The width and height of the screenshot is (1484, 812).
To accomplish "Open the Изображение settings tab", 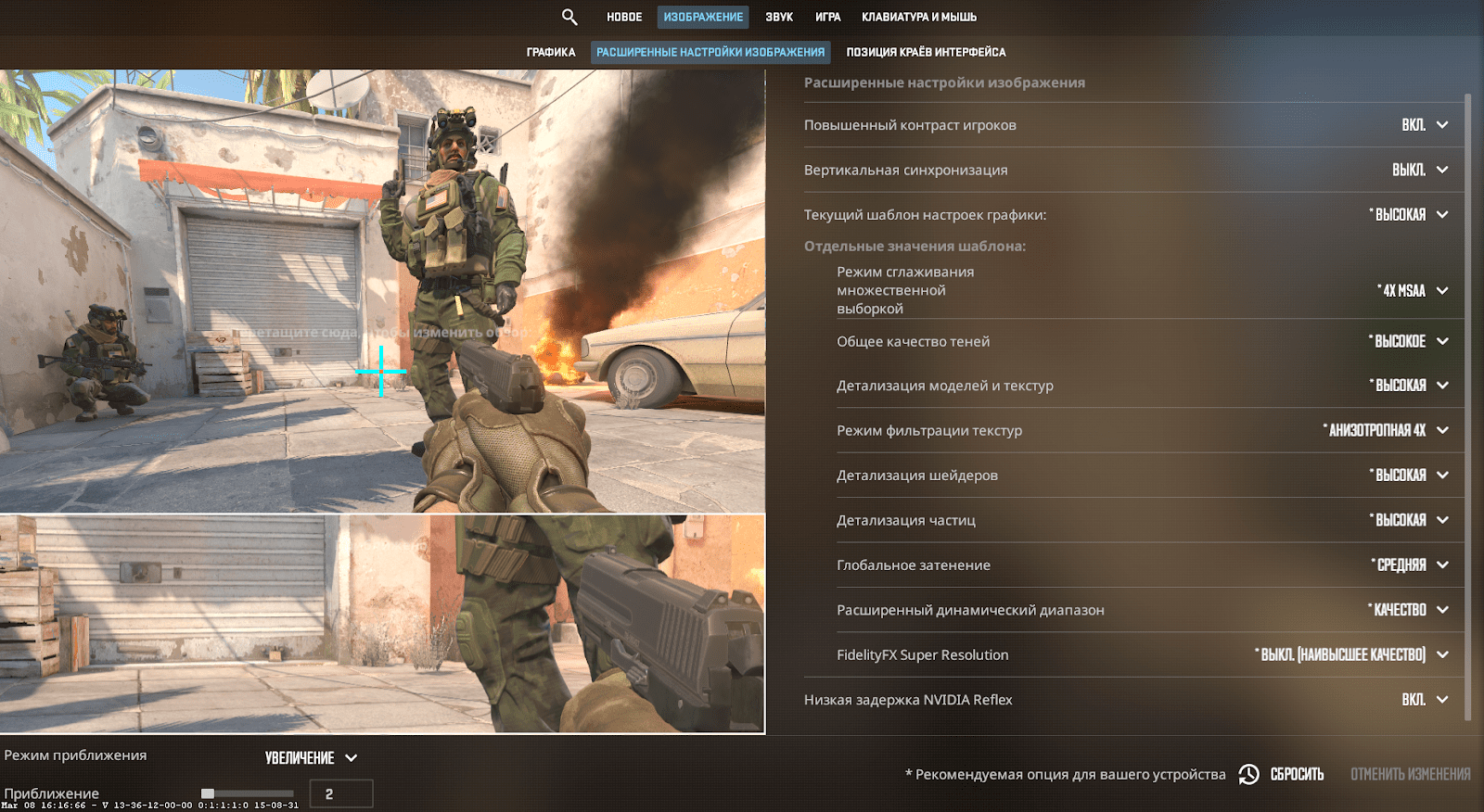I will point(703,17).
